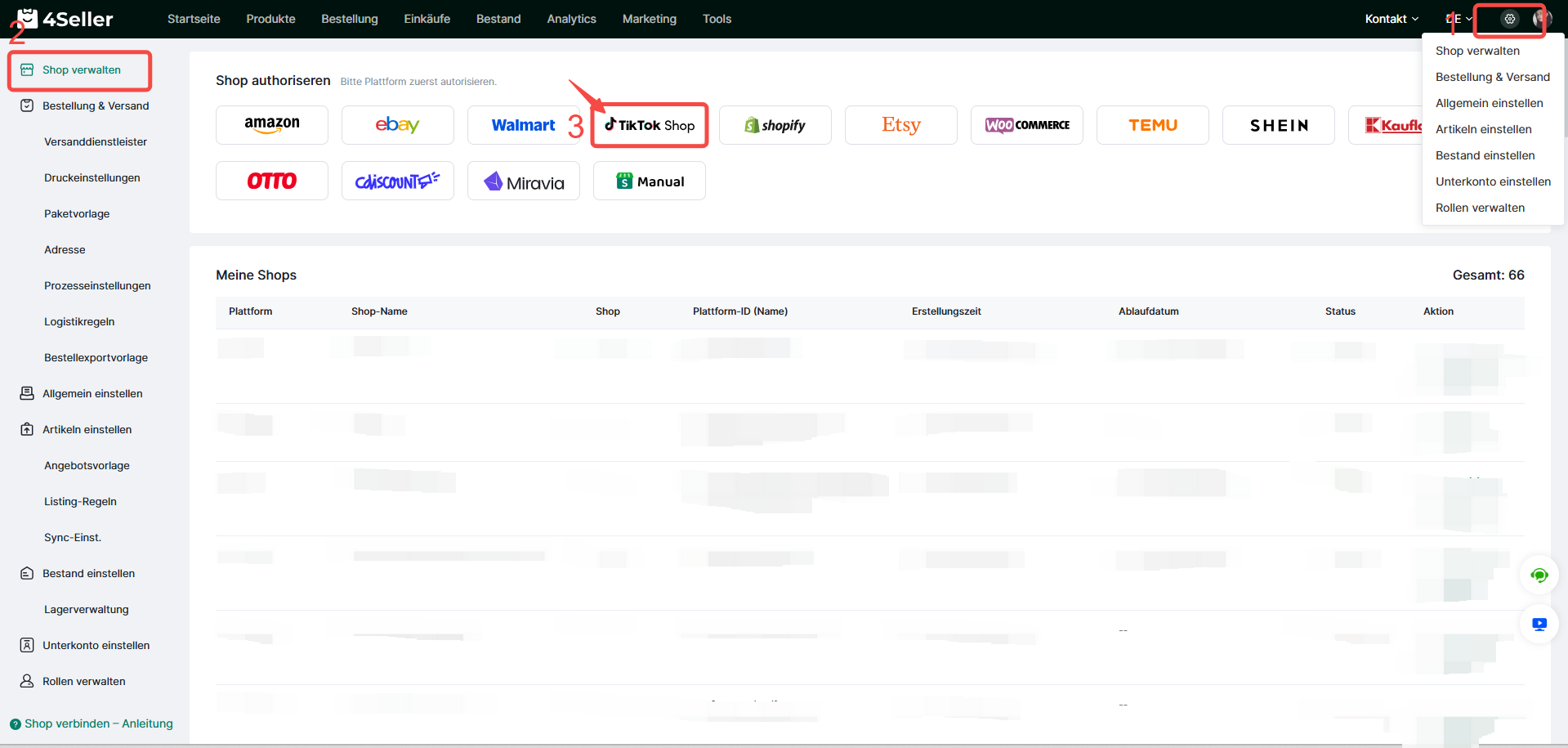1568x748 pixels.
Task: Choose Rollen verwalten in dropdown menu
Action: [x=1480, y=208]
